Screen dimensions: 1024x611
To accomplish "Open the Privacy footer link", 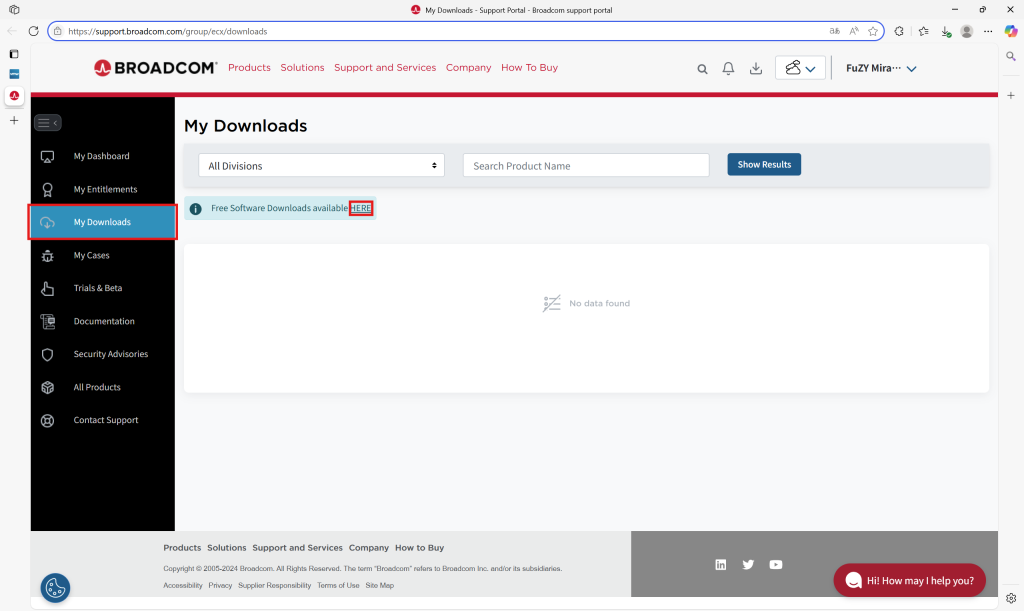I will (220, 586).
